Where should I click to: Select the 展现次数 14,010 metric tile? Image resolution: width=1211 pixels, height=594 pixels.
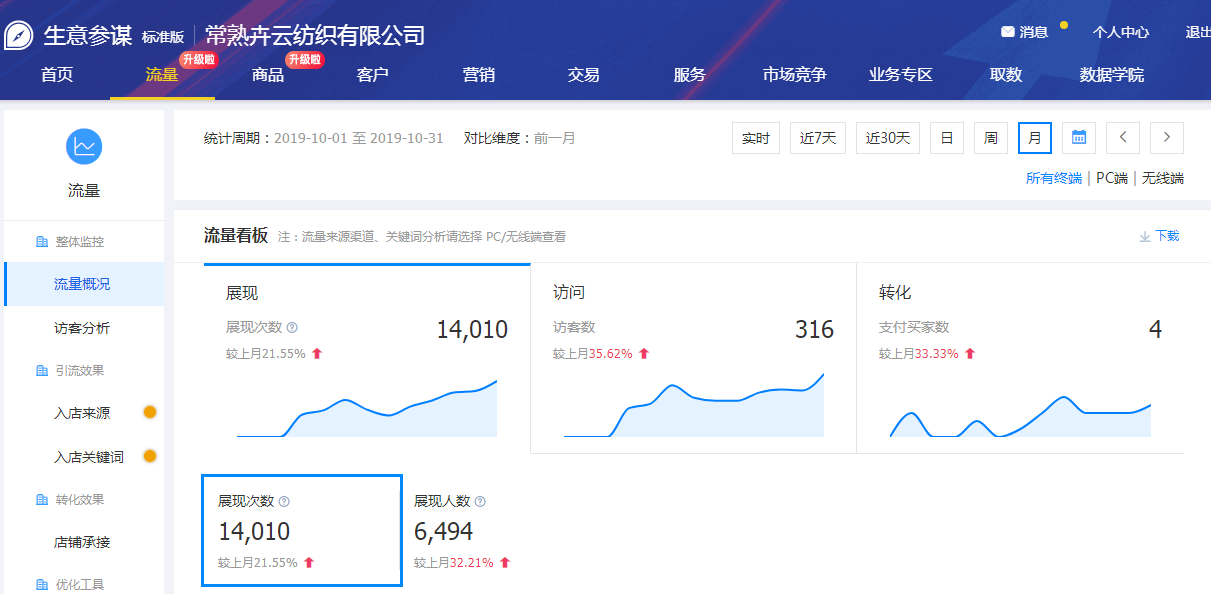coord(302,530)
